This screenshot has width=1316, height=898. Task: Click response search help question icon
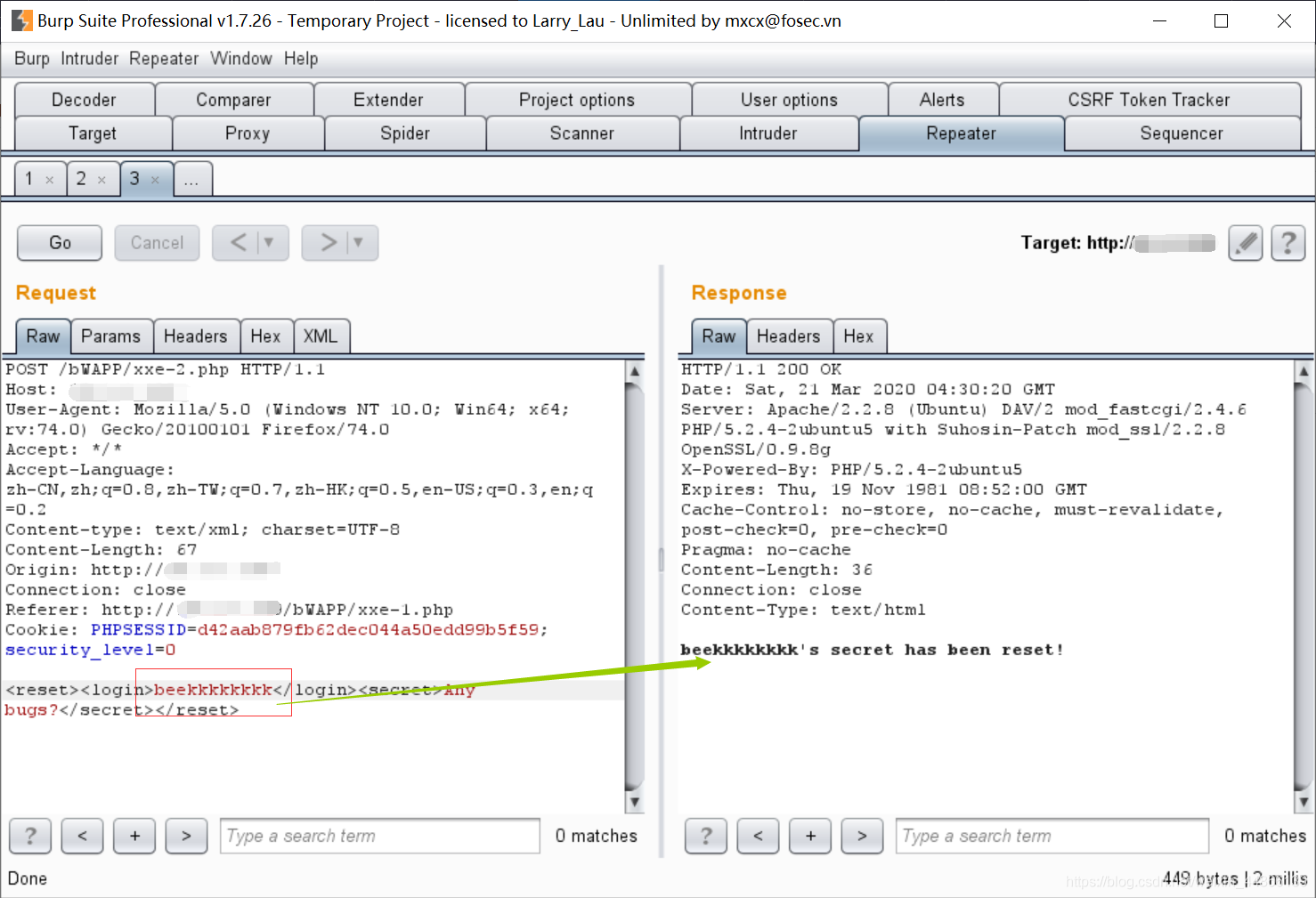706,836
